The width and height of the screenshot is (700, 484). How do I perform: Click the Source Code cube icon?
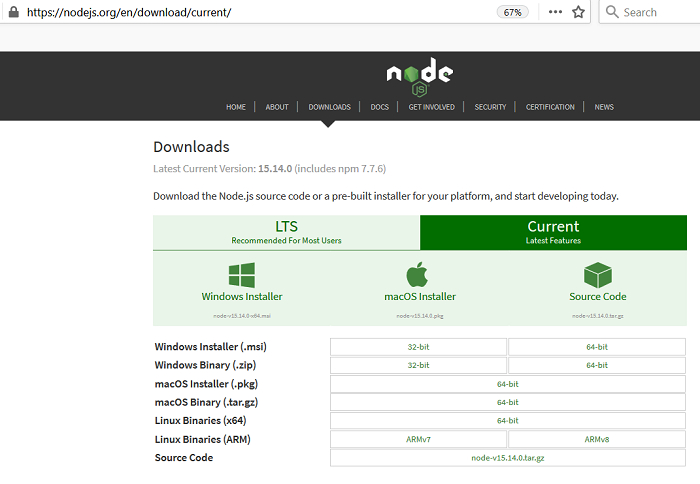click(598, 275)
